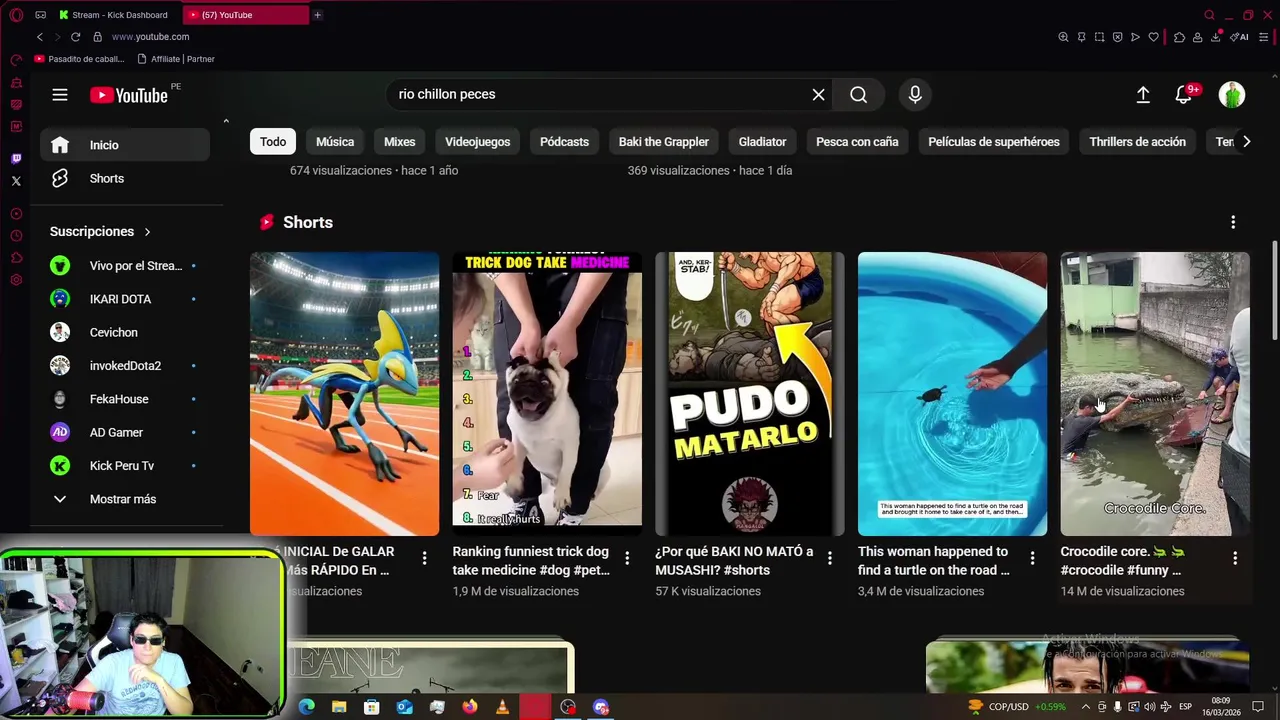The width and height of the screenshot is (1280, 720).
Task: Clear the search box with the X
Action: tap(818, 94)
